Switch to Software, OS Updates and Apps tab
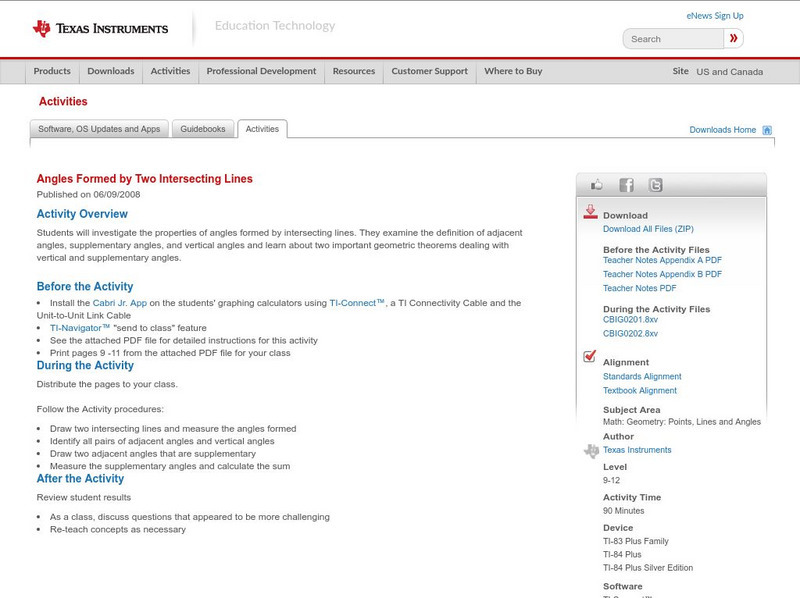This screenshot has height=598, width=800. [x=99, y=129]
